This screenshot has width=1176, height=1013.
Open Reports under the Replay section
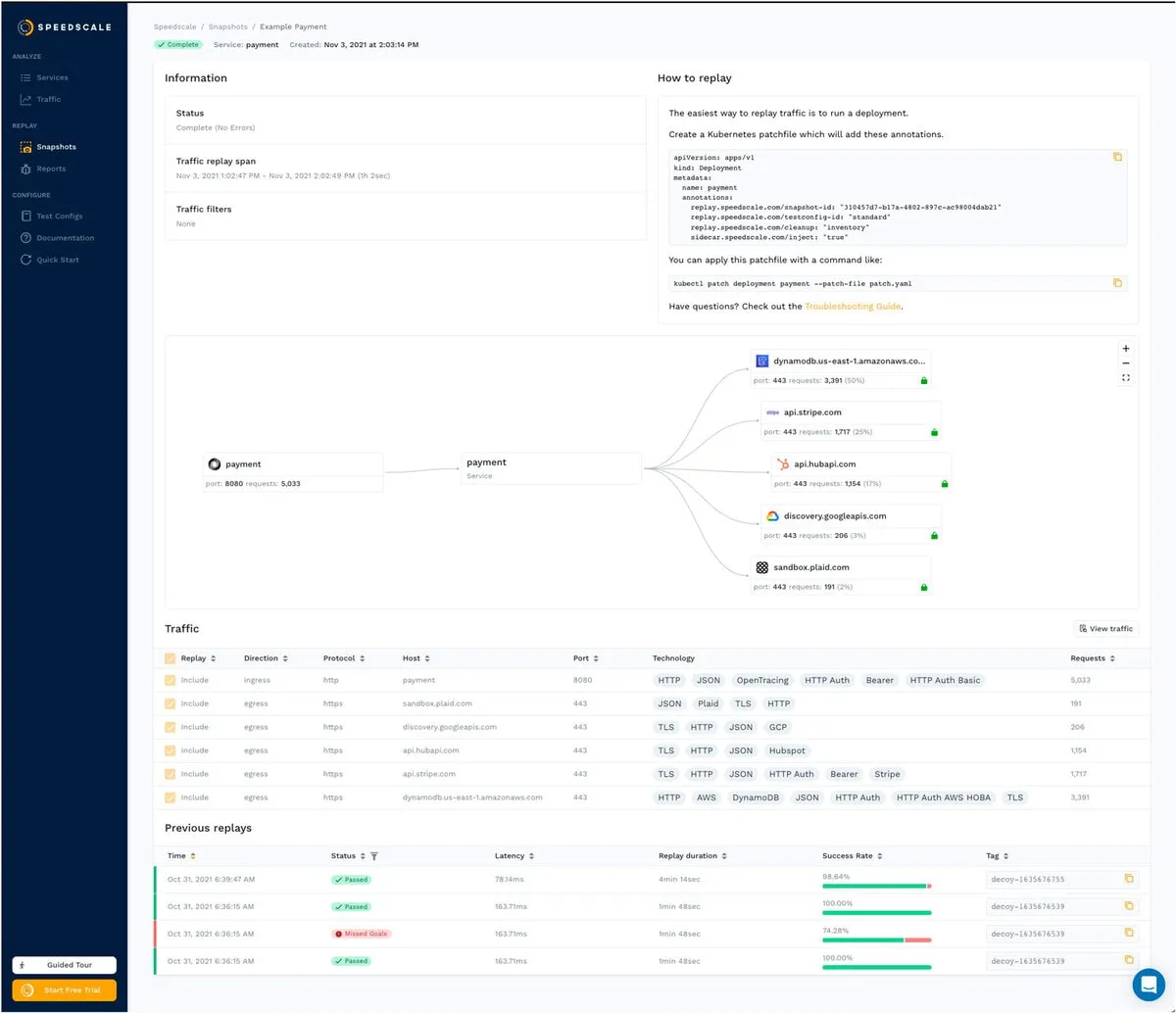[51, 168]
